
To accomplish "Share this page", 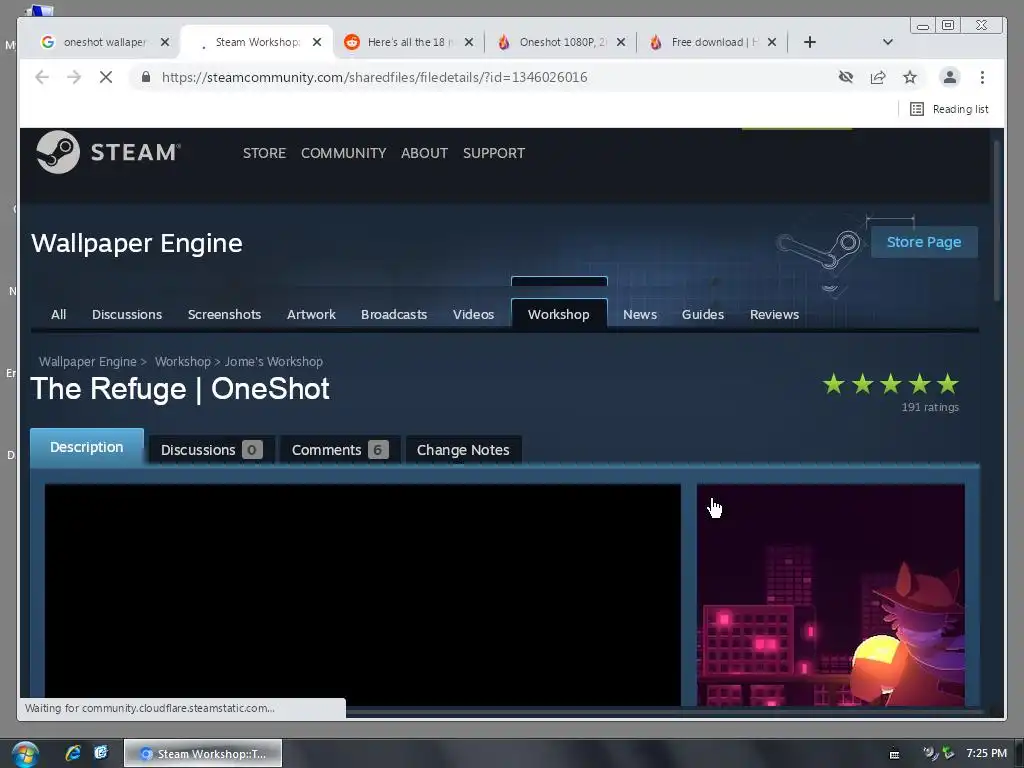I will [878, 77].
